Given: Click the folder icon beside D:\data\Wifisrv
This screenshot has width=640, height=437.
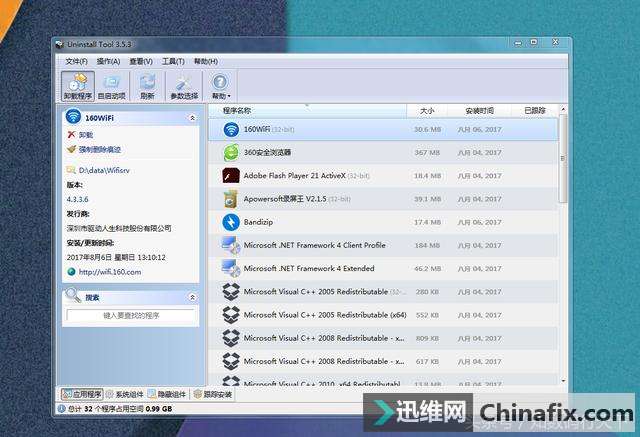Looking at the screenshot, I should coord(71,170).
